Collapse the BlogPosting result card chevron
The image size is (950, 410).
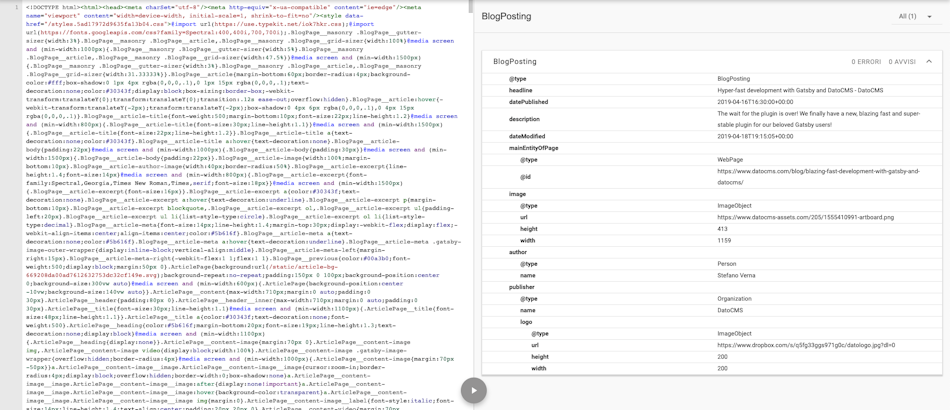pyautogui.click(x=929, y=61)
